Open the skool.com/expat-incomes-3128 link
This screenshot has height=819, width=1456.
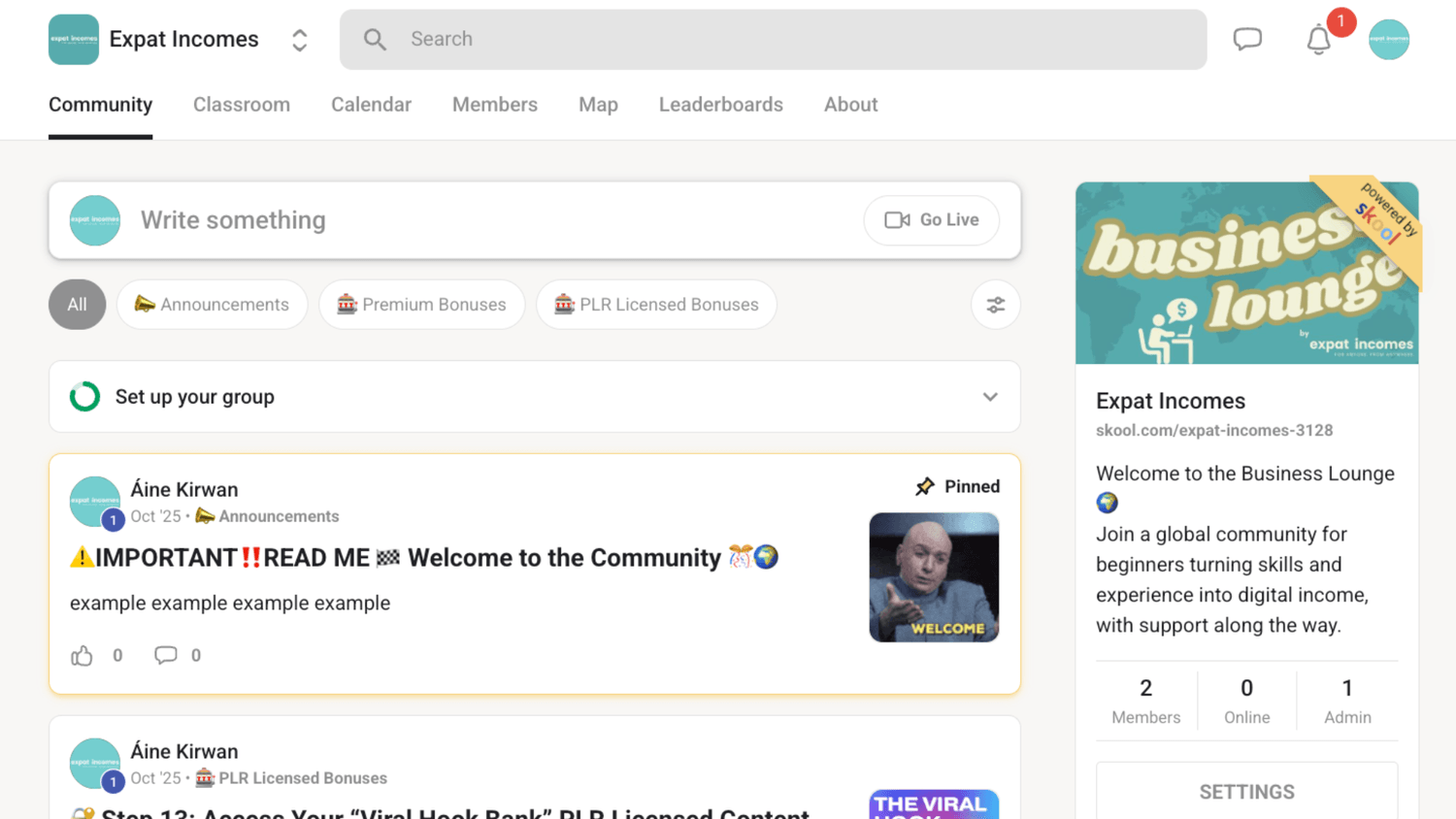click(x=1214, y=431)
